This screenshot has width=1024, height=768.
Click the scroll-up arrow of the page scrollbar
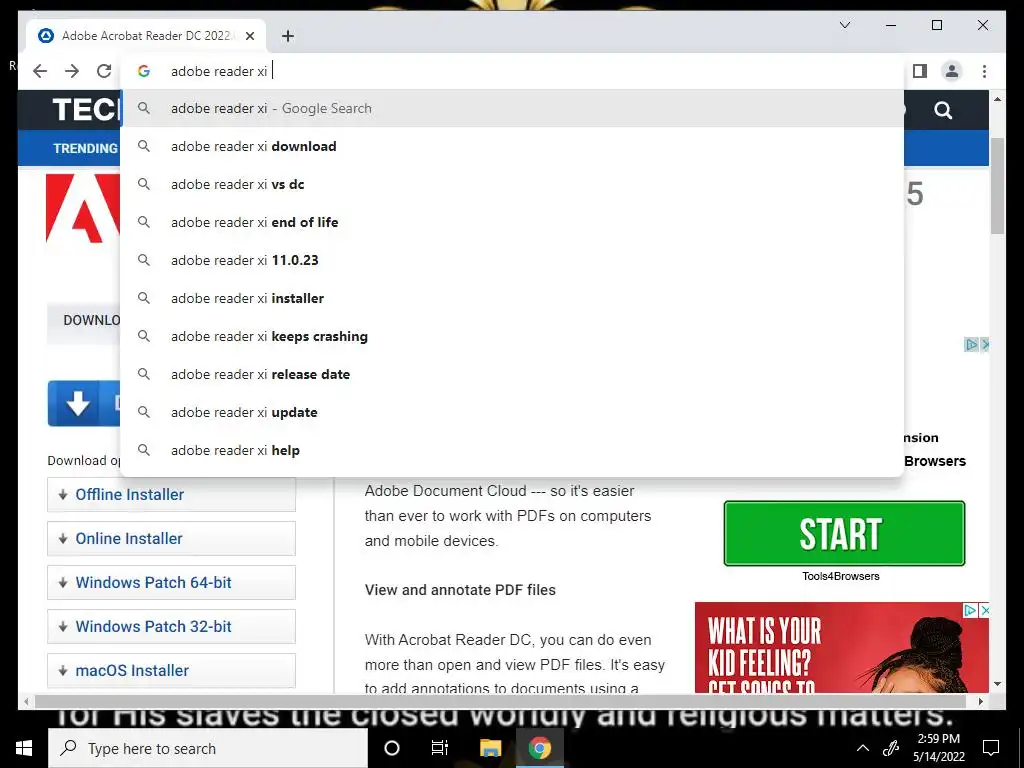pos(997,99)
